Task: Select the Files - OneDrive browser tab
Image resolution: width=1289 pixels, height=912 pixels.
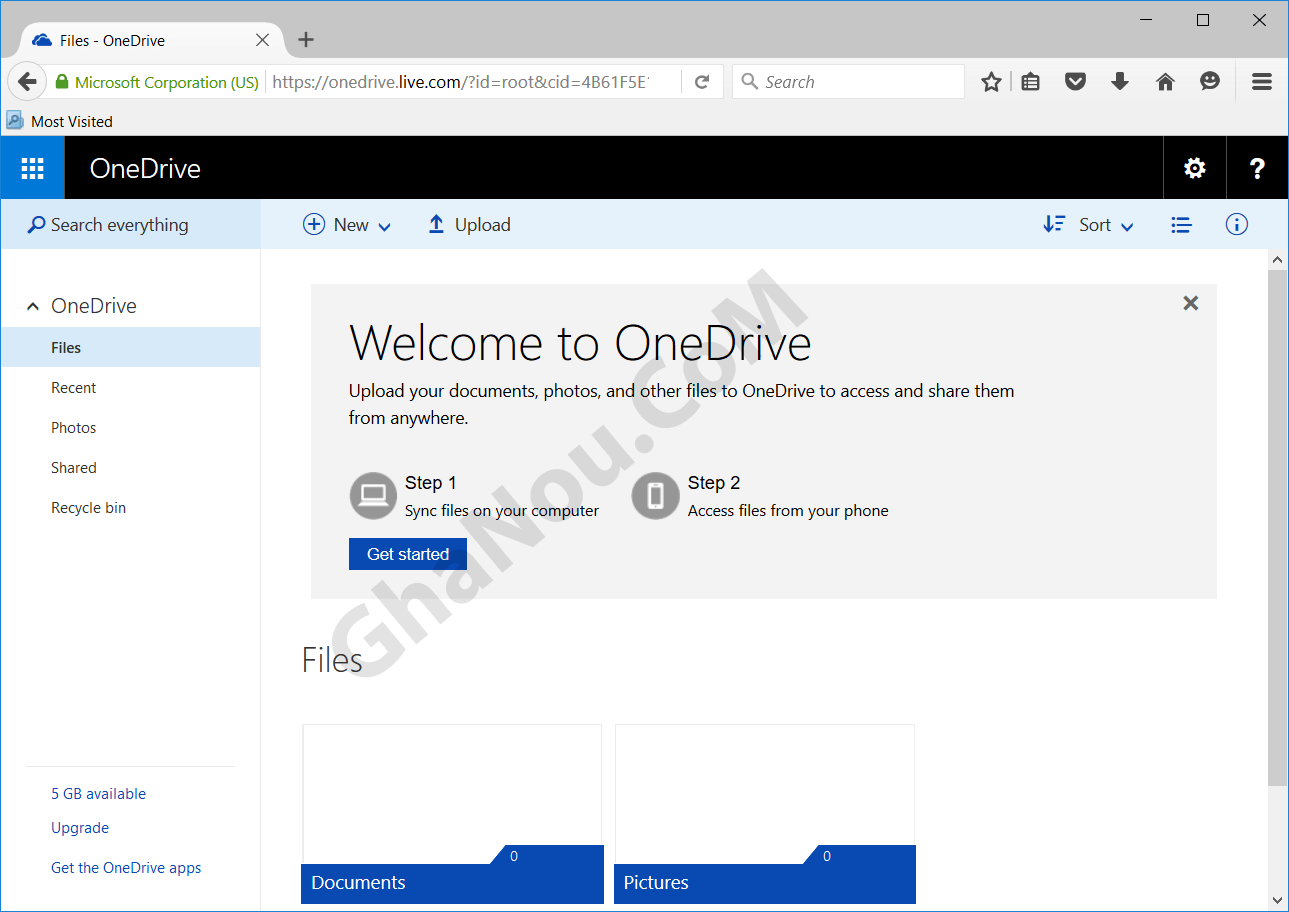Action: coord(150,40)
